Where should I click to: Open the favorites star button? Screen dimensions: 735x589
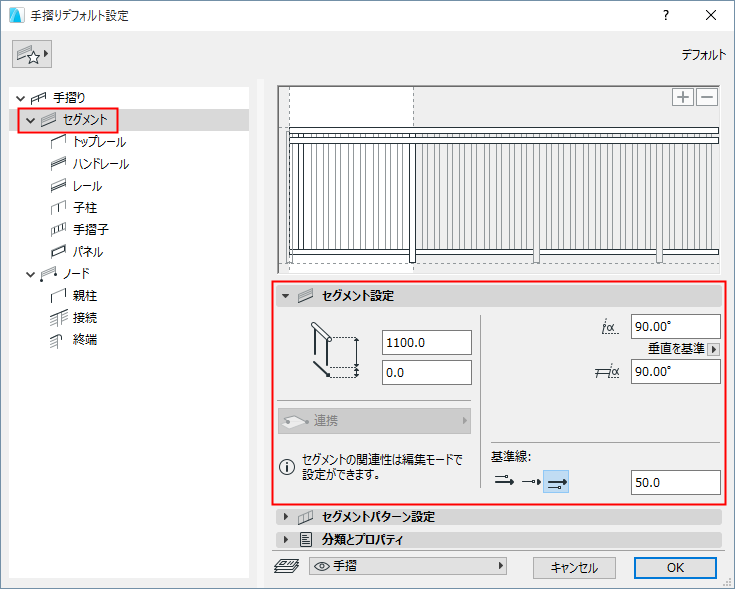point(32,54)
